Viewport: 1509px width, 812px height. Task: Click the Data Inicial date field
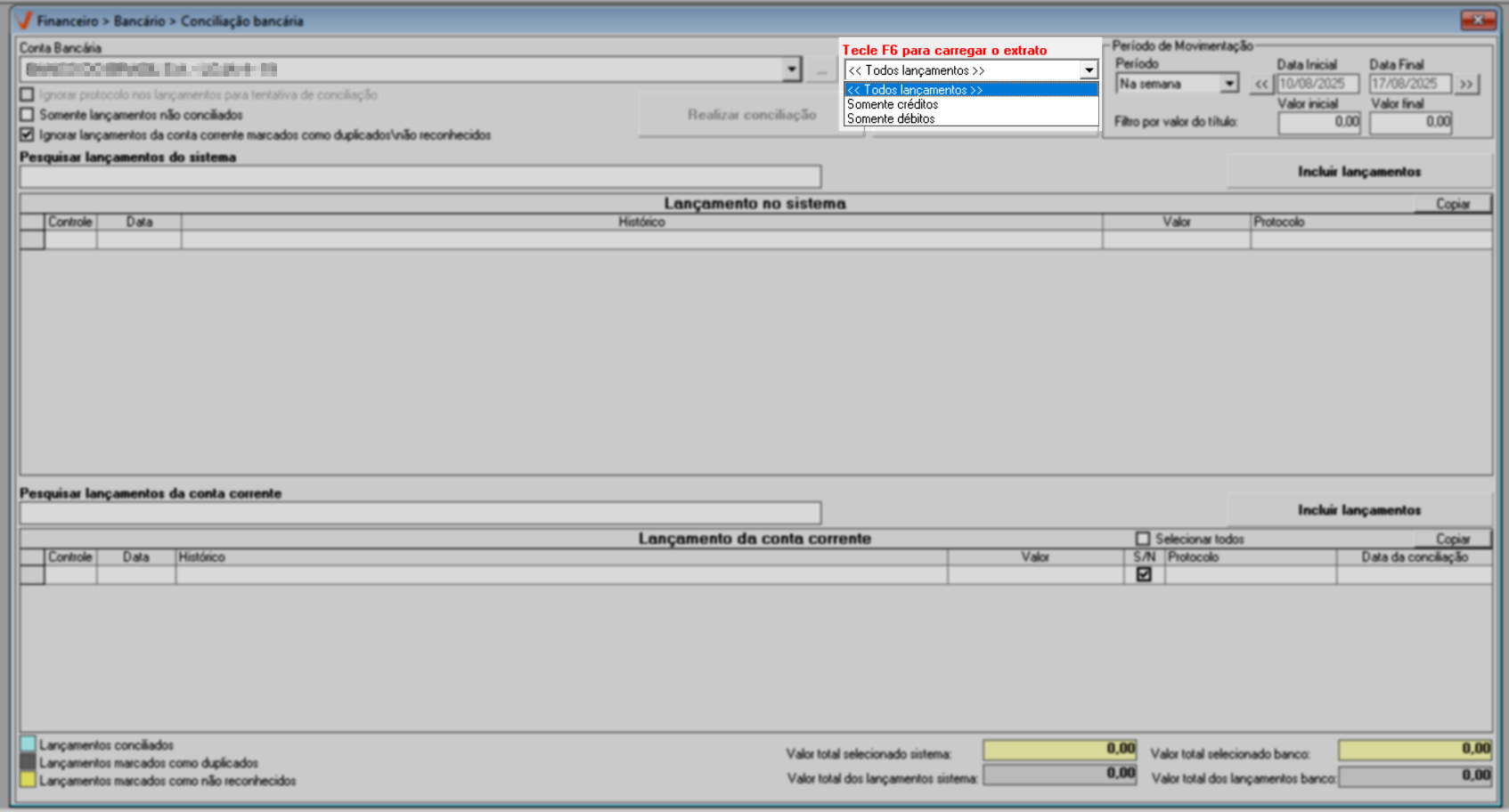click(x=1317, y=84)
